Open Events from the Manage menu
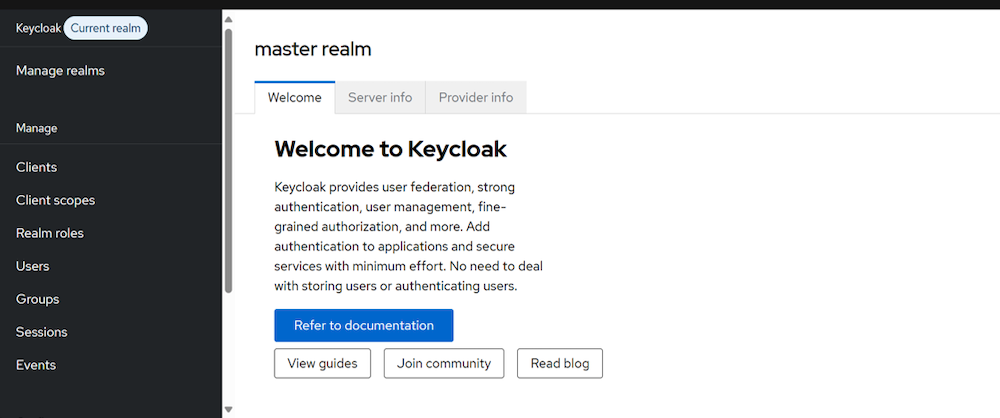This screenshot has width=1000, height=418. coord(36,365)
